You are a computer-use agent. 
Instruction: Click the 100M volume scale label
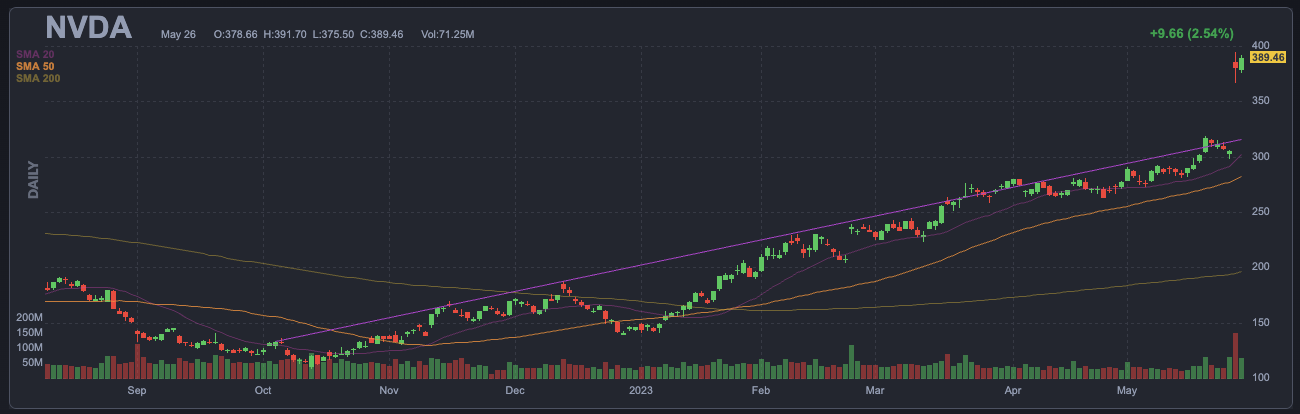click(29, 347)
